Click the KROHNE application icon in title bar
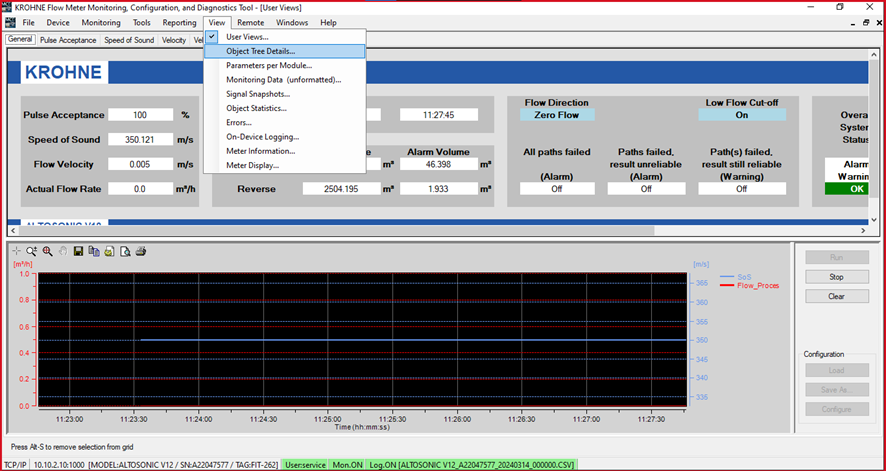 point(8,7)
